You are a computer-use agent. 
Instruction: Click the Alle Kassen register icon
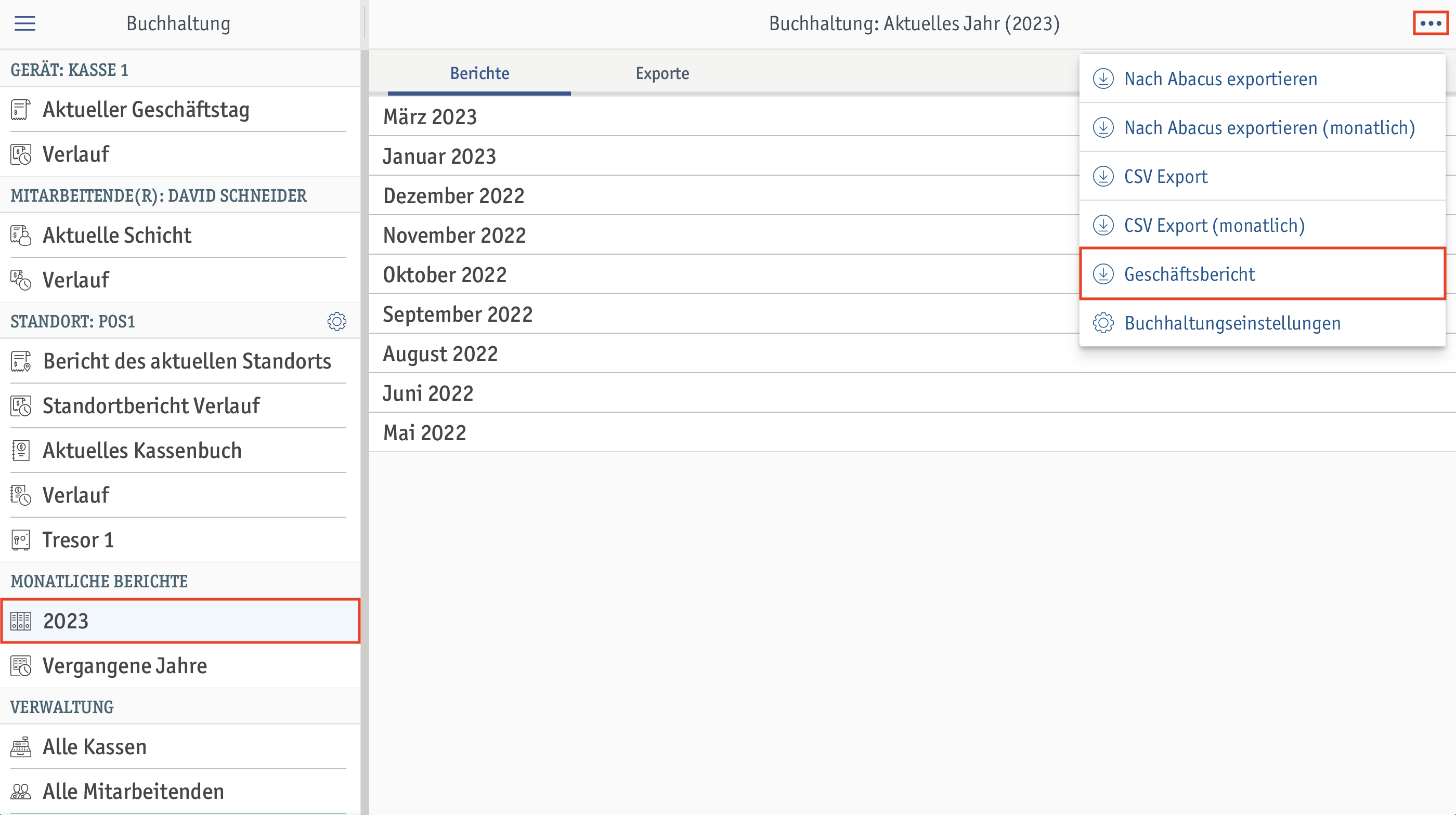[21, 747]
